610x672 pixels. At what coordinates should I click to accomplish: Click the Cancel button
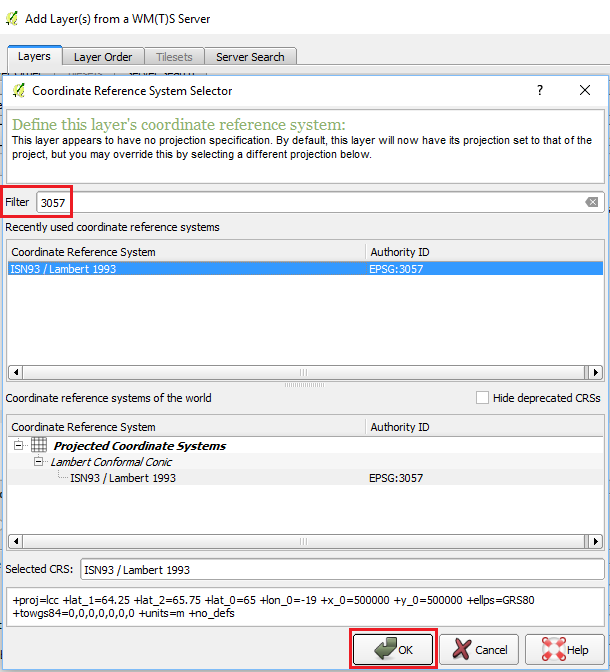coord(479,649)
